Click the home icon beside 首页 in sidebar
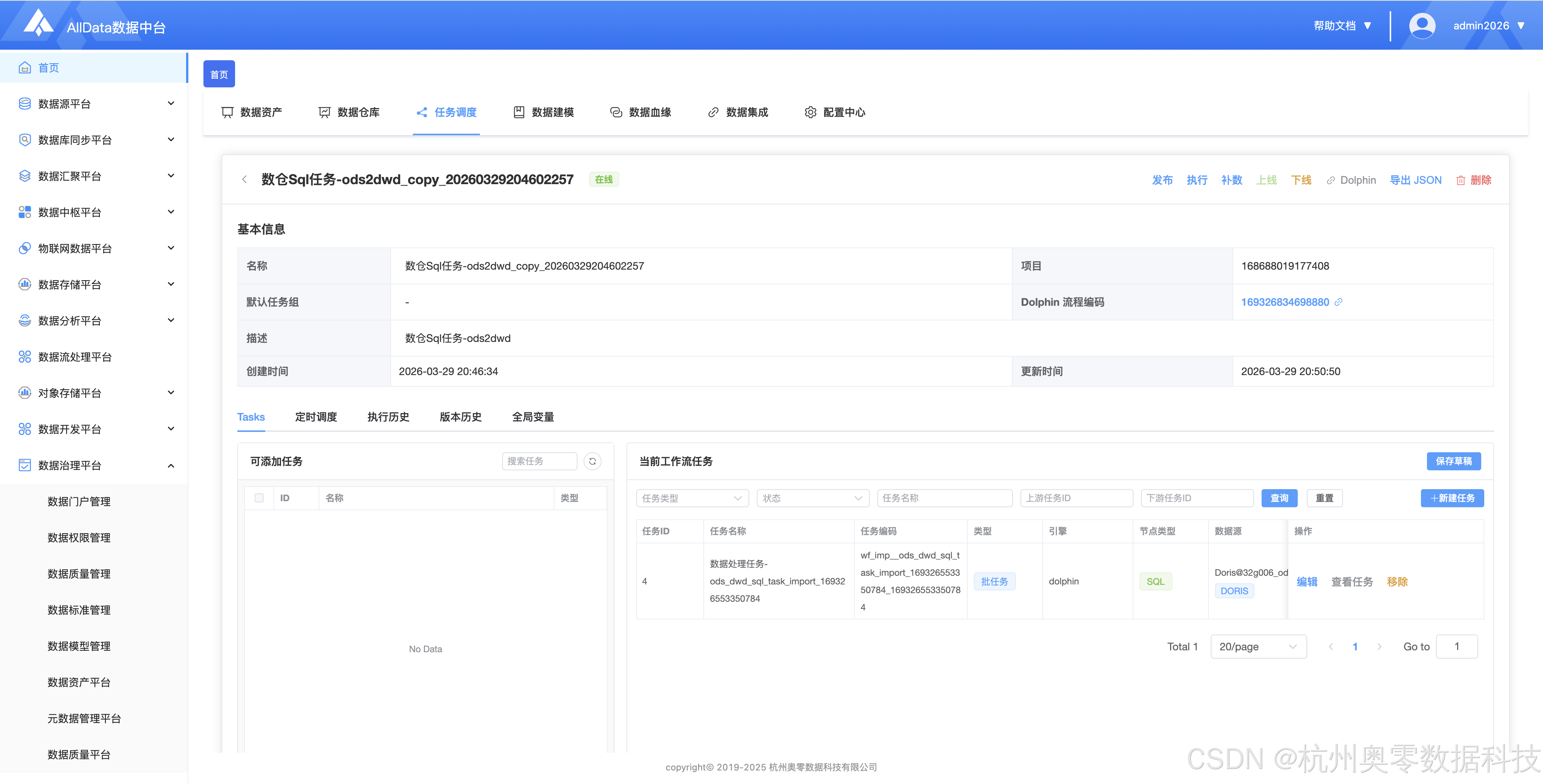This screenshot has height=784, width=1543. pos(24,68)
